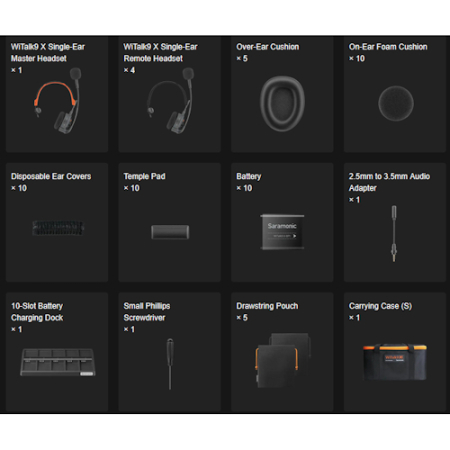Select the orange-trimmed Carrying Case image
Image resolution: width=450 pixels, height=450 pixels.
pos(395,362)
